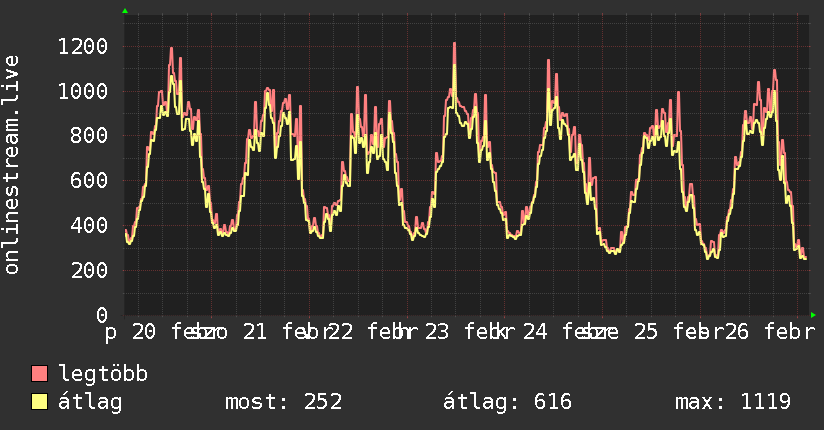Click the x-axis date label 26 febr
This screenshot has width=824, height=430.
tap(770, 332)
